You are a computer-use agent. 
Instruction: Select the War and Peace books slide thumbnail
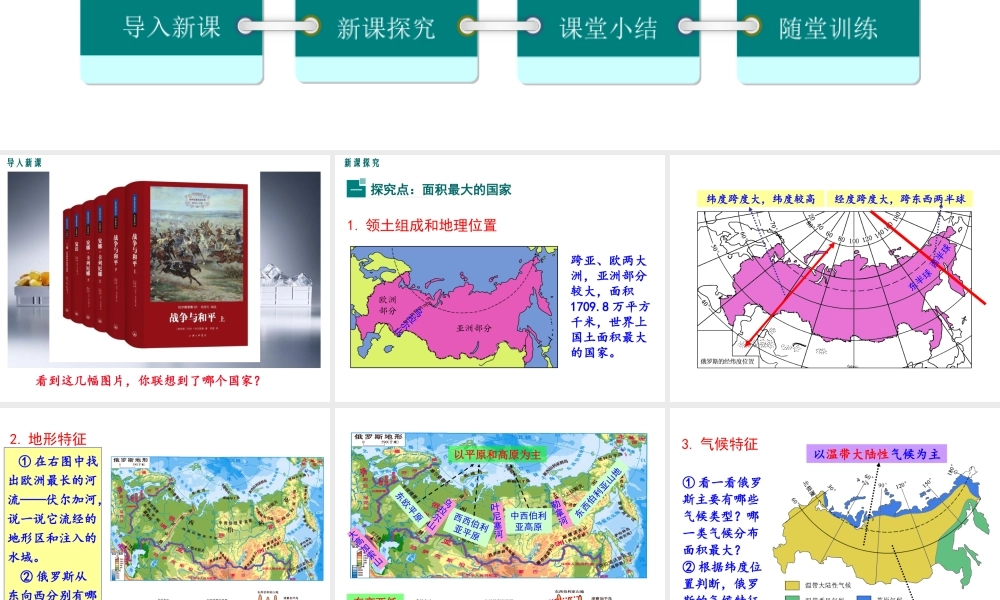tap(165, 278)
